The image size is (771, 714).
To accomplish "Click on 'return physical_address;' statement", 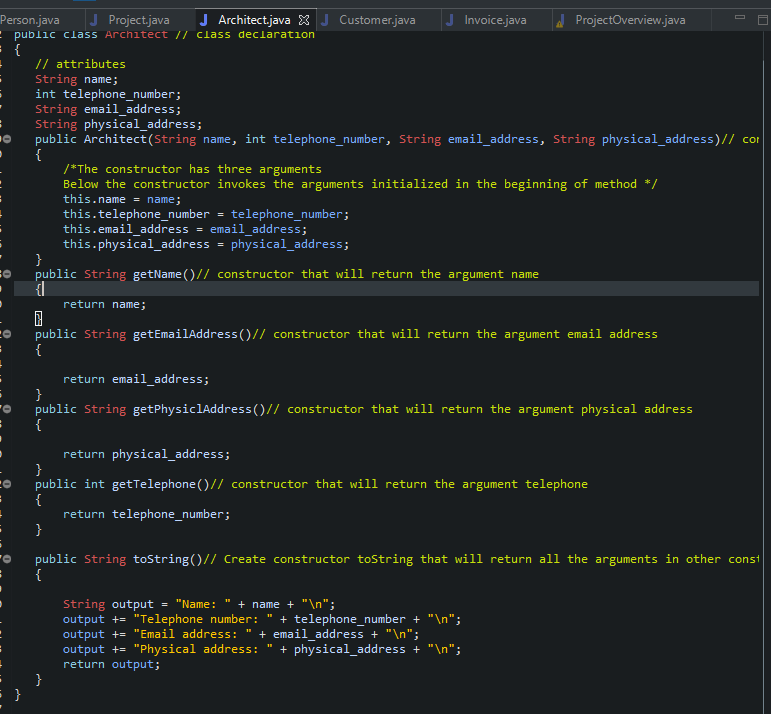I will tap(147, 454).
